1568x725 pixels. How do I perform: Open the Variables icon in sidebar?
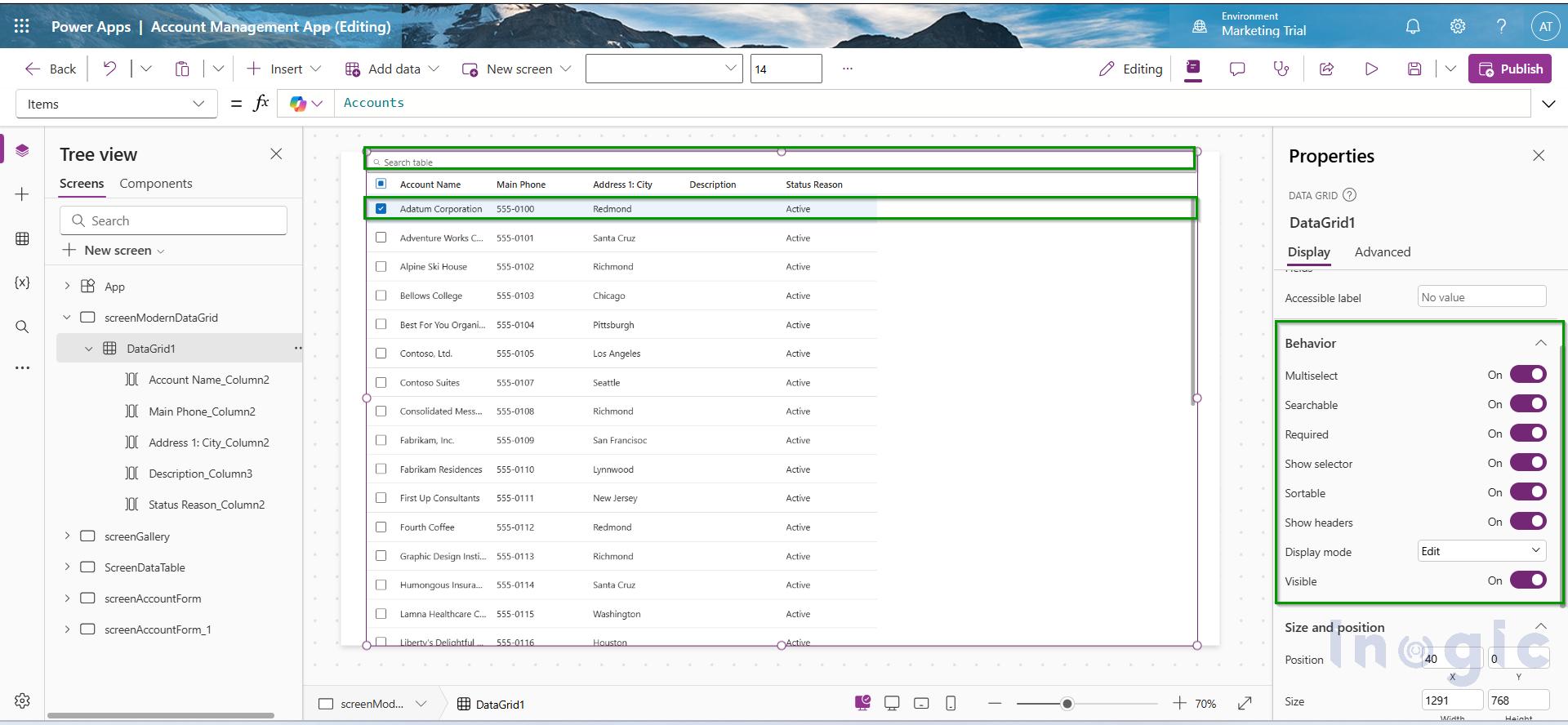pyautogui.click(x=22, y=282)
